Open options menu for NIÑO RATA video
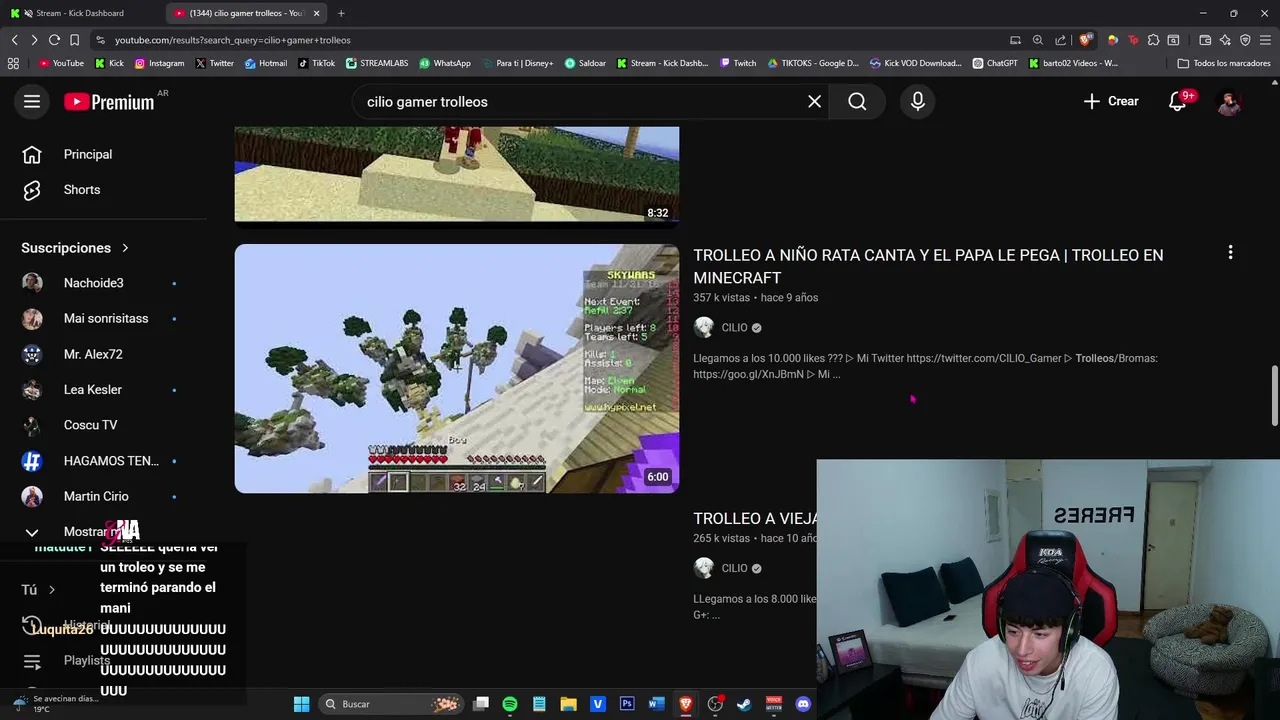 pyautogui.click(x=1230, y=253)
